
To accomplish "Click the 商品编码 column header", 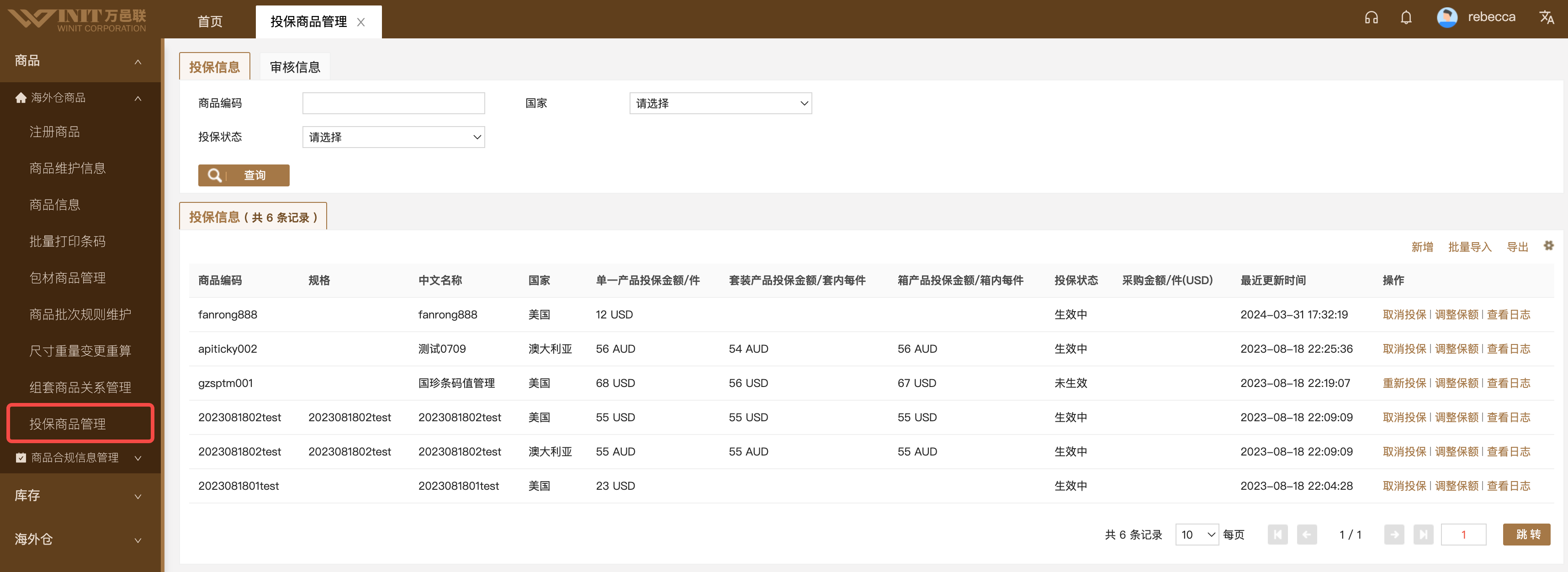I will point(220,281).
